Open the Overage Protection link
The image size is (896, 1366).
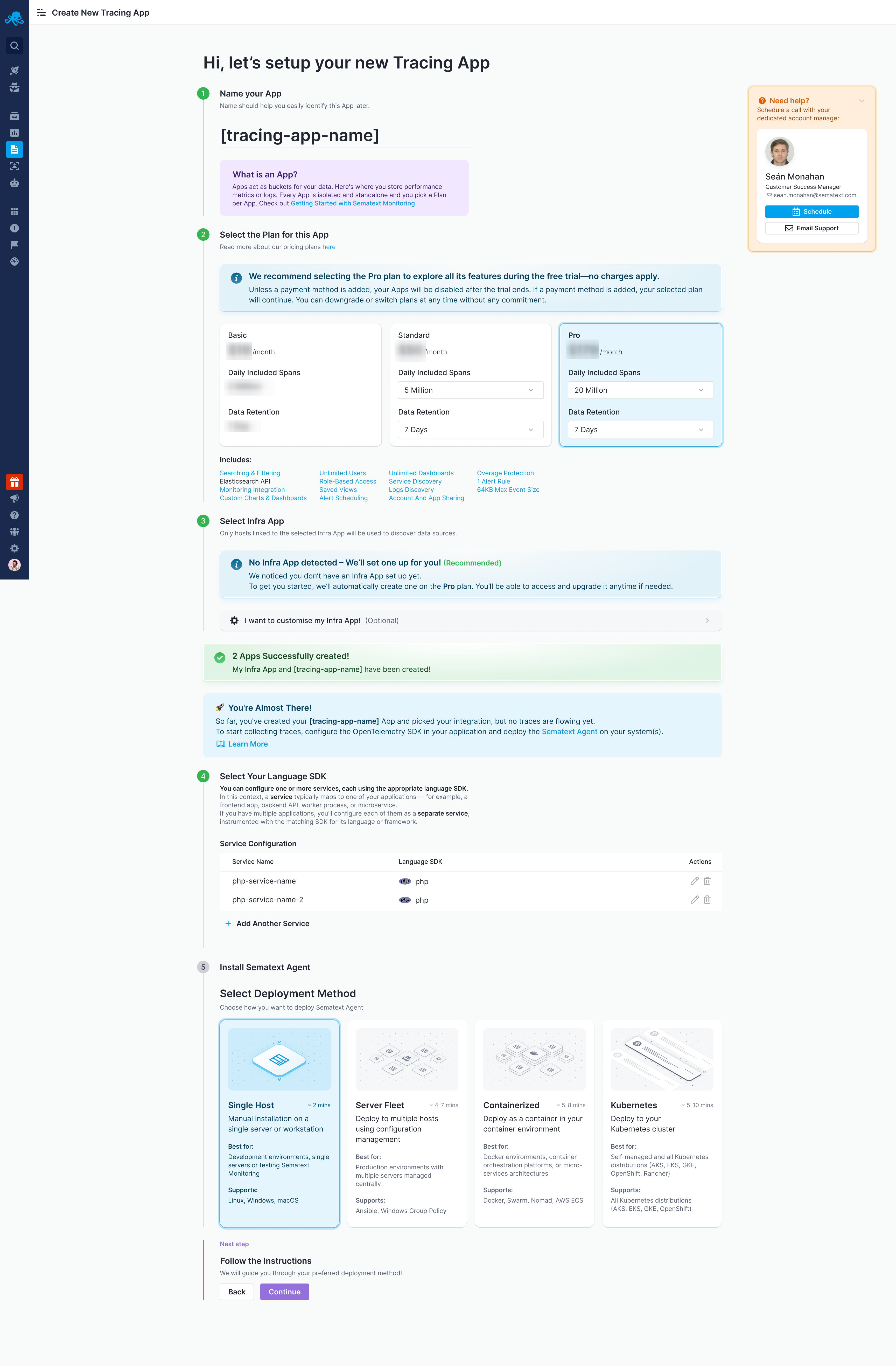click(505, 473)
